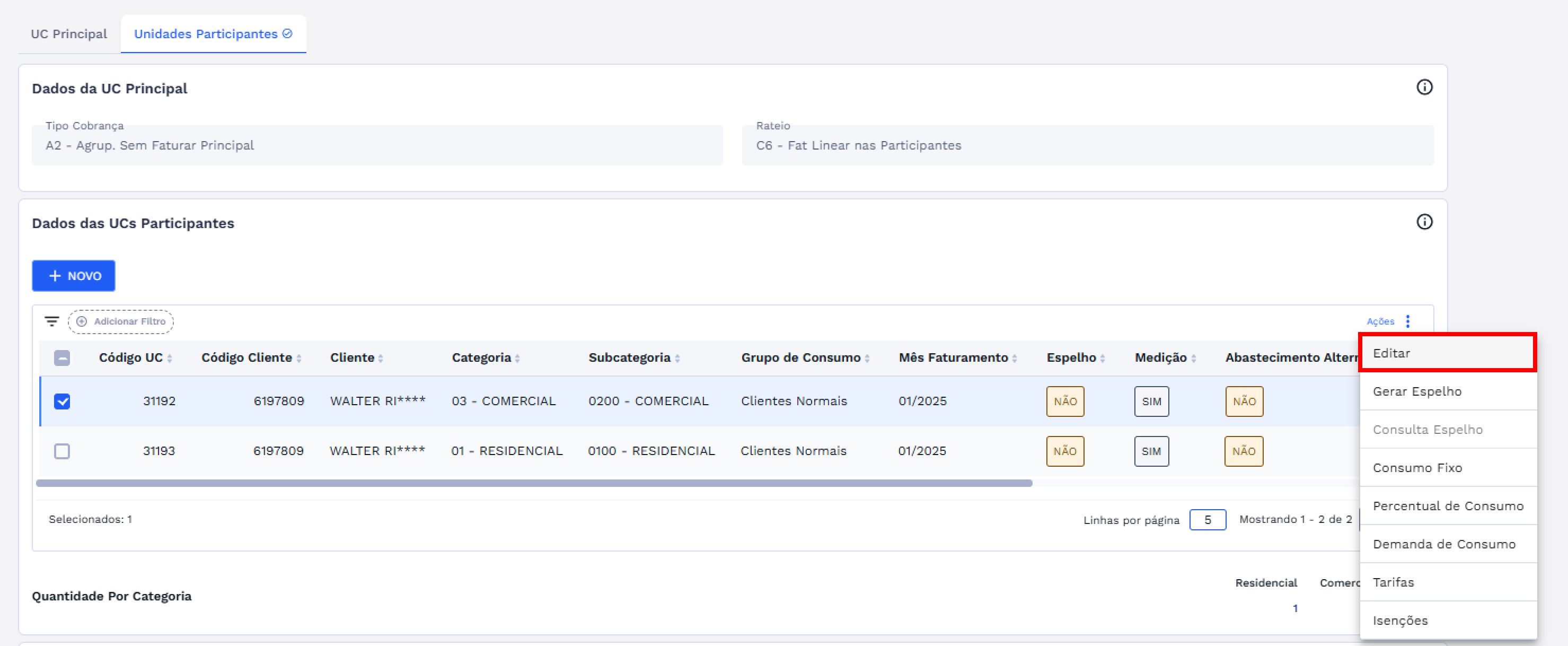Viewport: 1568px width, 646px height.
Task: Sort by Mês Faturamento column arrows
Action: tap(1014, 359)
